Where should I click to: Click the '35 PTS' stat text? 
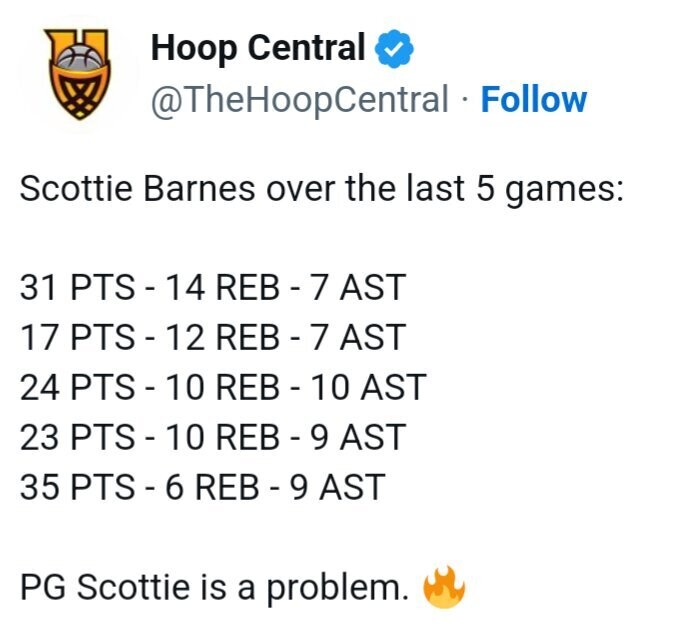pyautogui.click(x=77, y=487)
